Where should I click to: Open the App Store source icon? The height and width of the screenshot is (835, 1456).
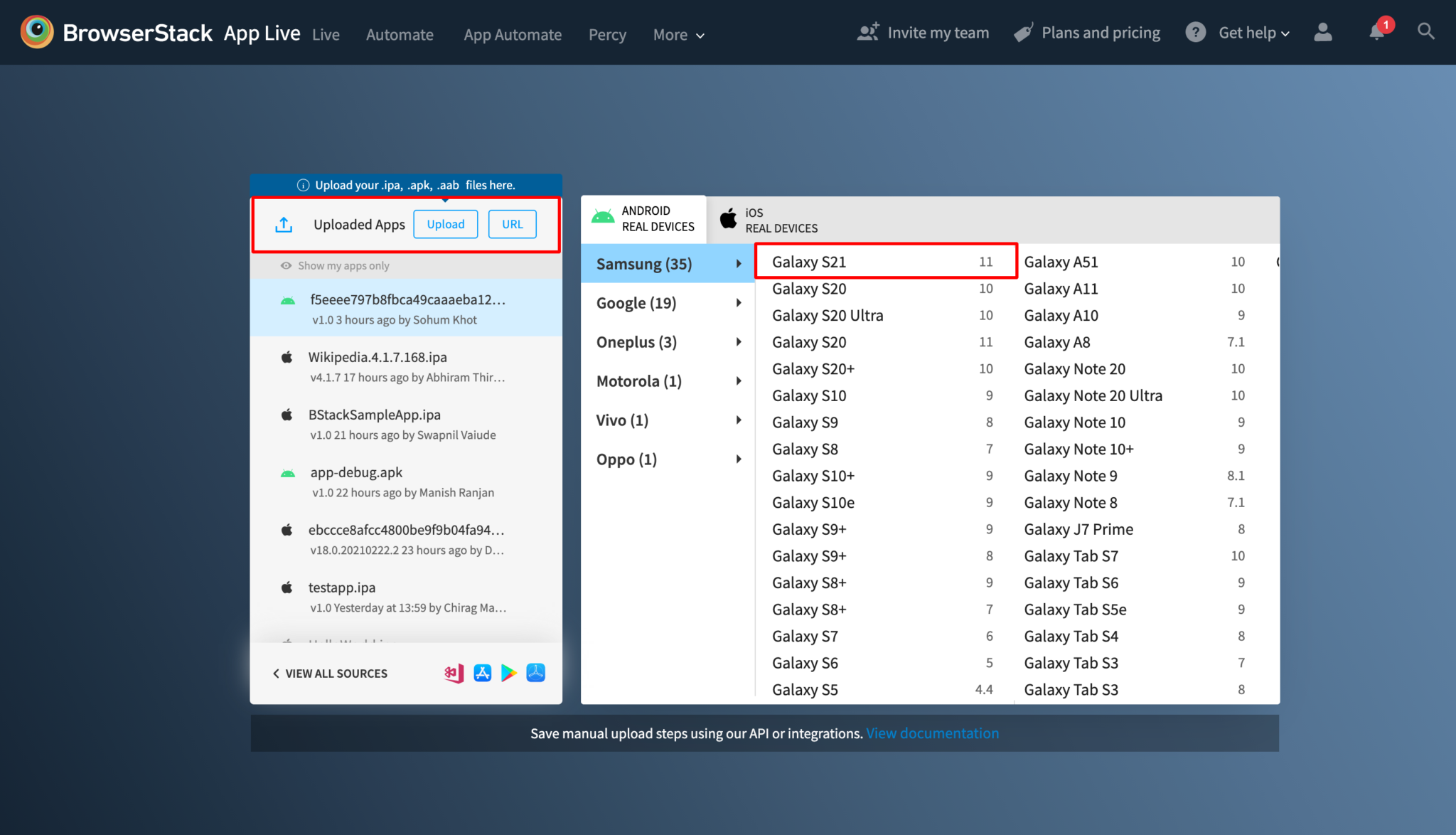click(x=483, y=673)
